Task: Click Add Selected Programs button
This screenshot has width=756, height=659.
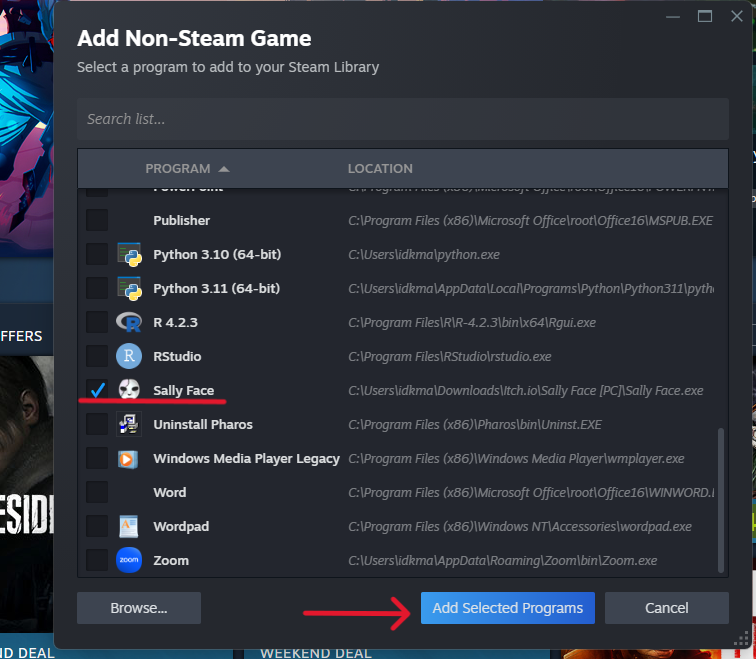Action: (508, 608)
